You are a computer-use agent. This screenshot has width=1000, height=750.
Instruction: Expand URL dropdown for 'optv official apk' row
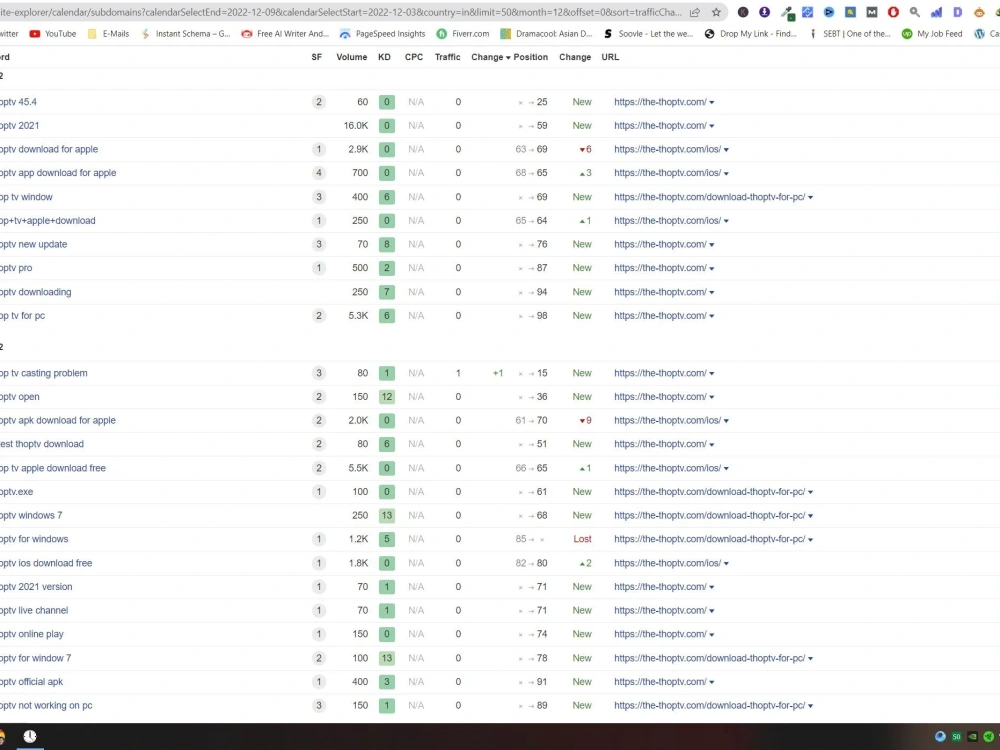(x=712, y=682)
